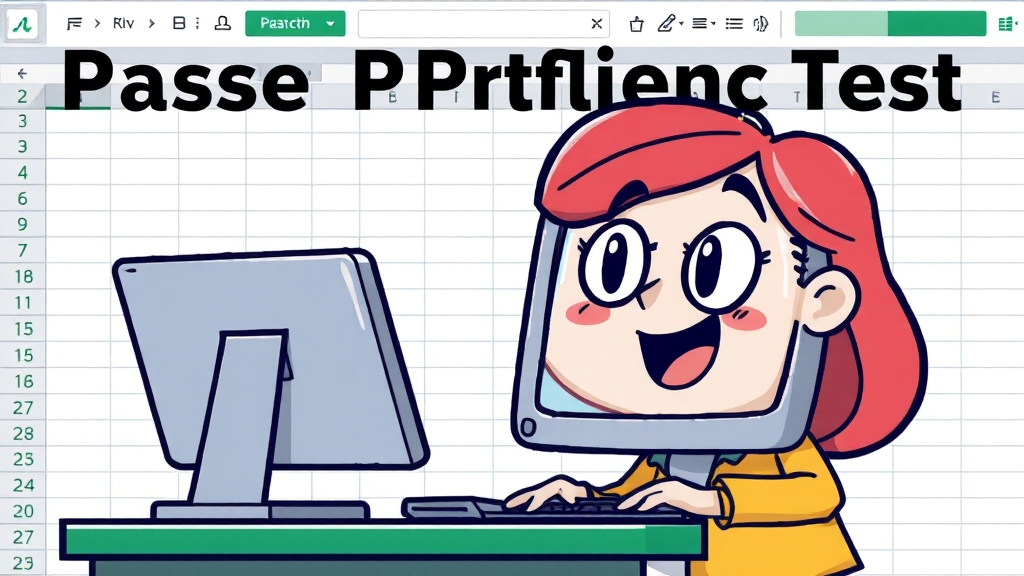The width and height of the screenshot is (1024, 576).
Task: Select row header 18
Action: point(23,277)
